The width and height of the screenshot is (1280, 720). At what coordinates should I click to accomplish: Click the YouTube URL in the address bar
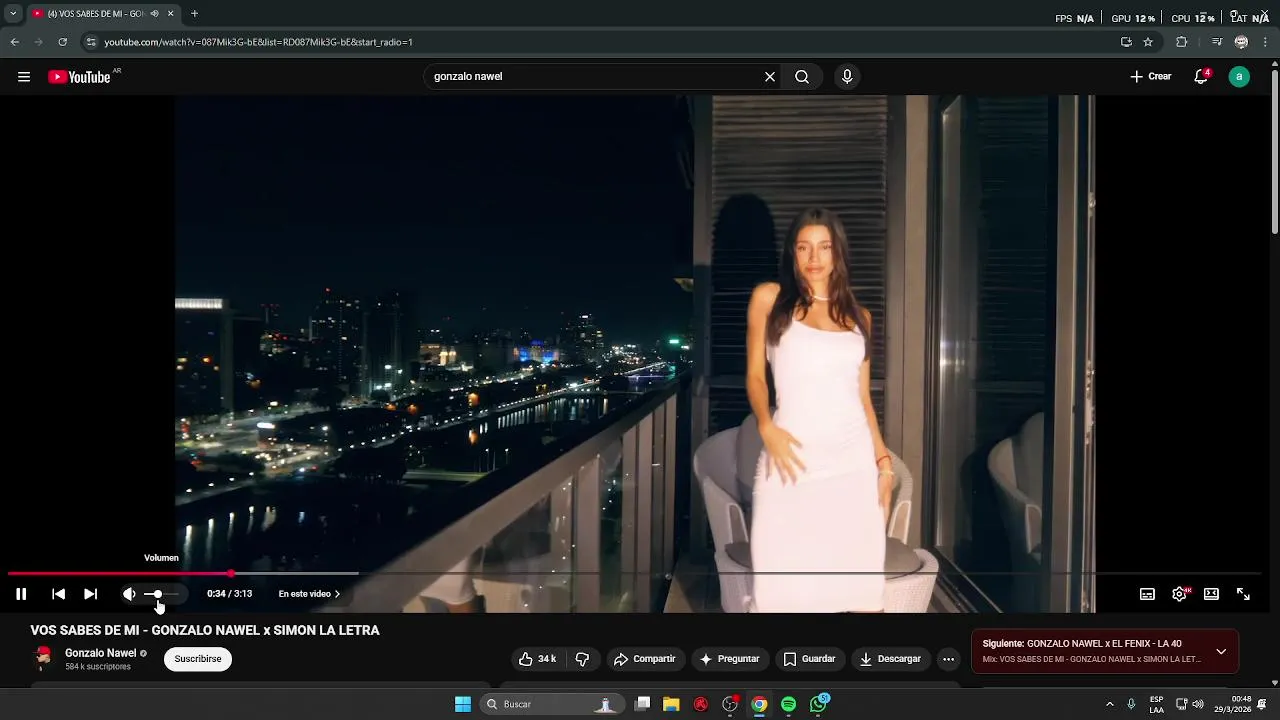258,42
